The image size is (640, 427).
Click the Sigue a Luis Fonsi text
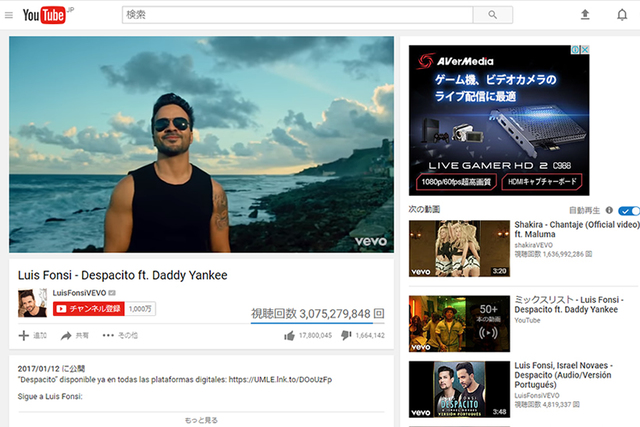(x=50, y=396)
